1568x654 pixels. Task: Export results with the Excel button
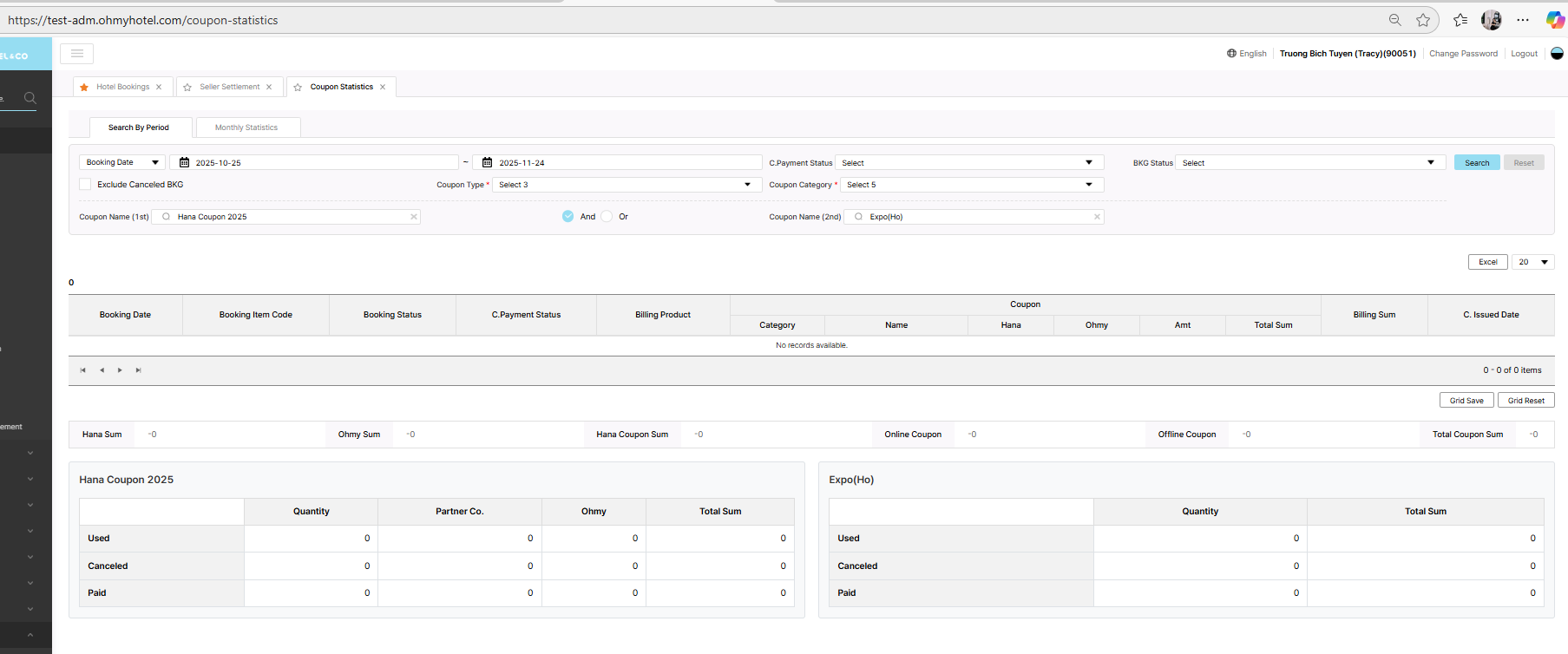pyautogui.click(x=1487, y=262)
